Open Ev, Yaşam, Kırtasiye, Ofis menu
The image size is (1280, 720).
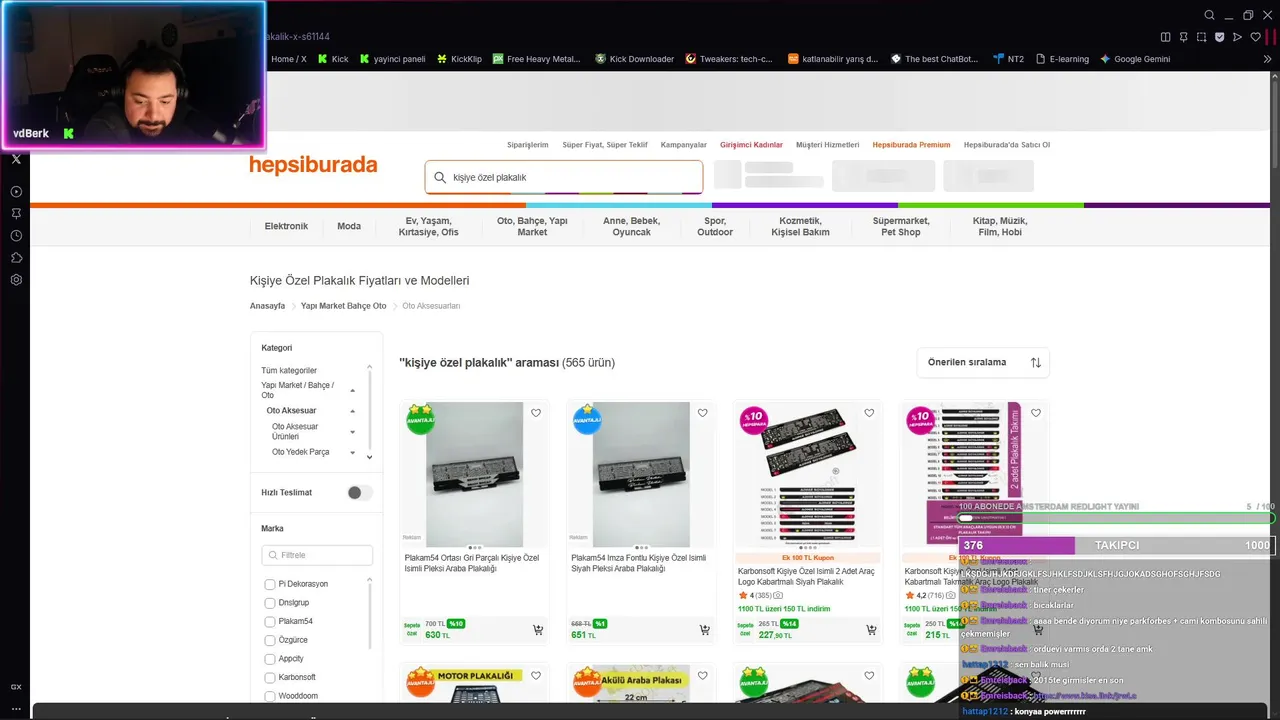[x=429, y=226]
